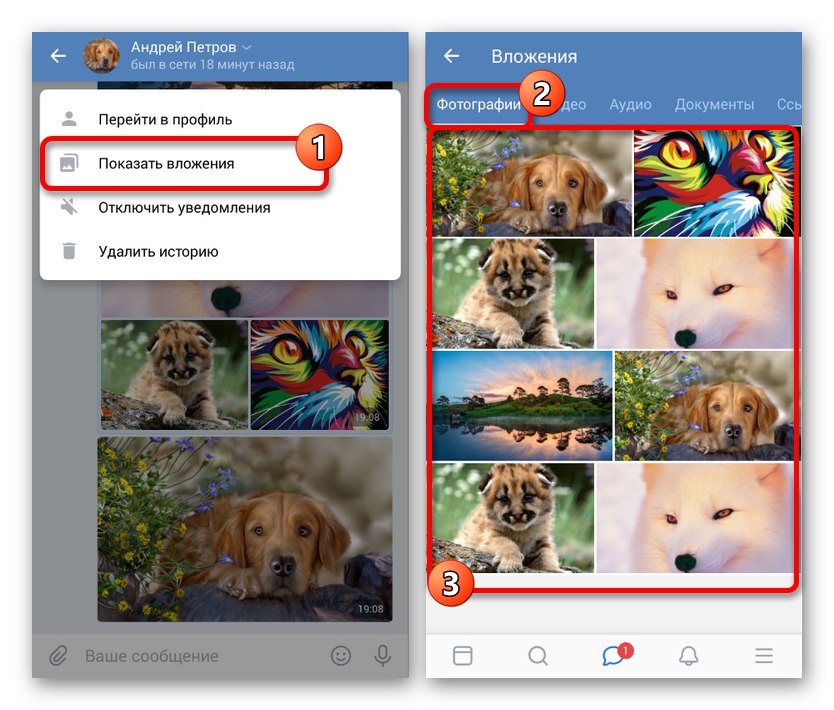The height and width of the screenshot is (710, 834).
Task: Open messages icon with red badge
Action: [x=616, y=654]
